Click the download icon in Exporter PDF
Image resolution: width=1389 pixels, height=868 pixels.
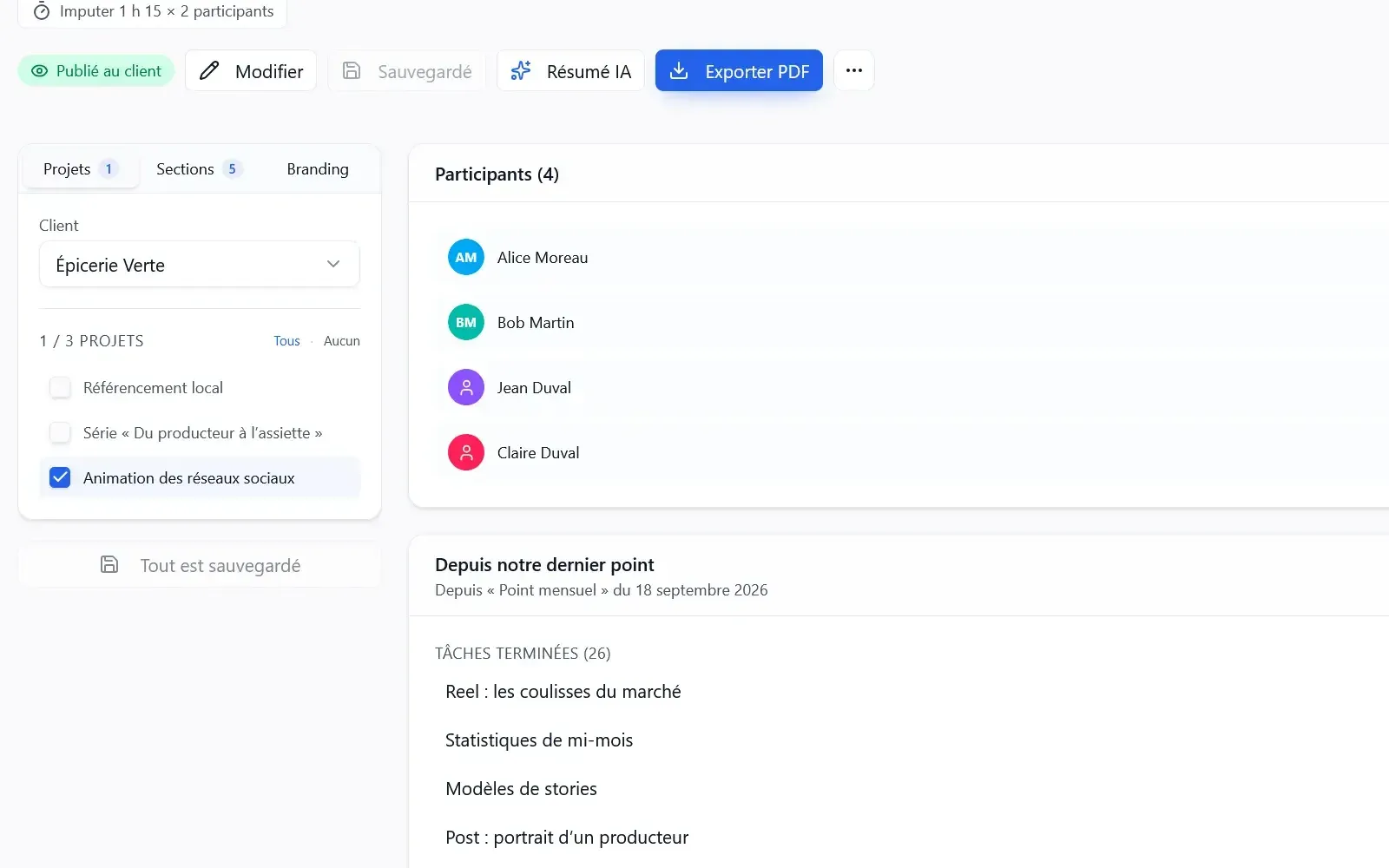680,71
